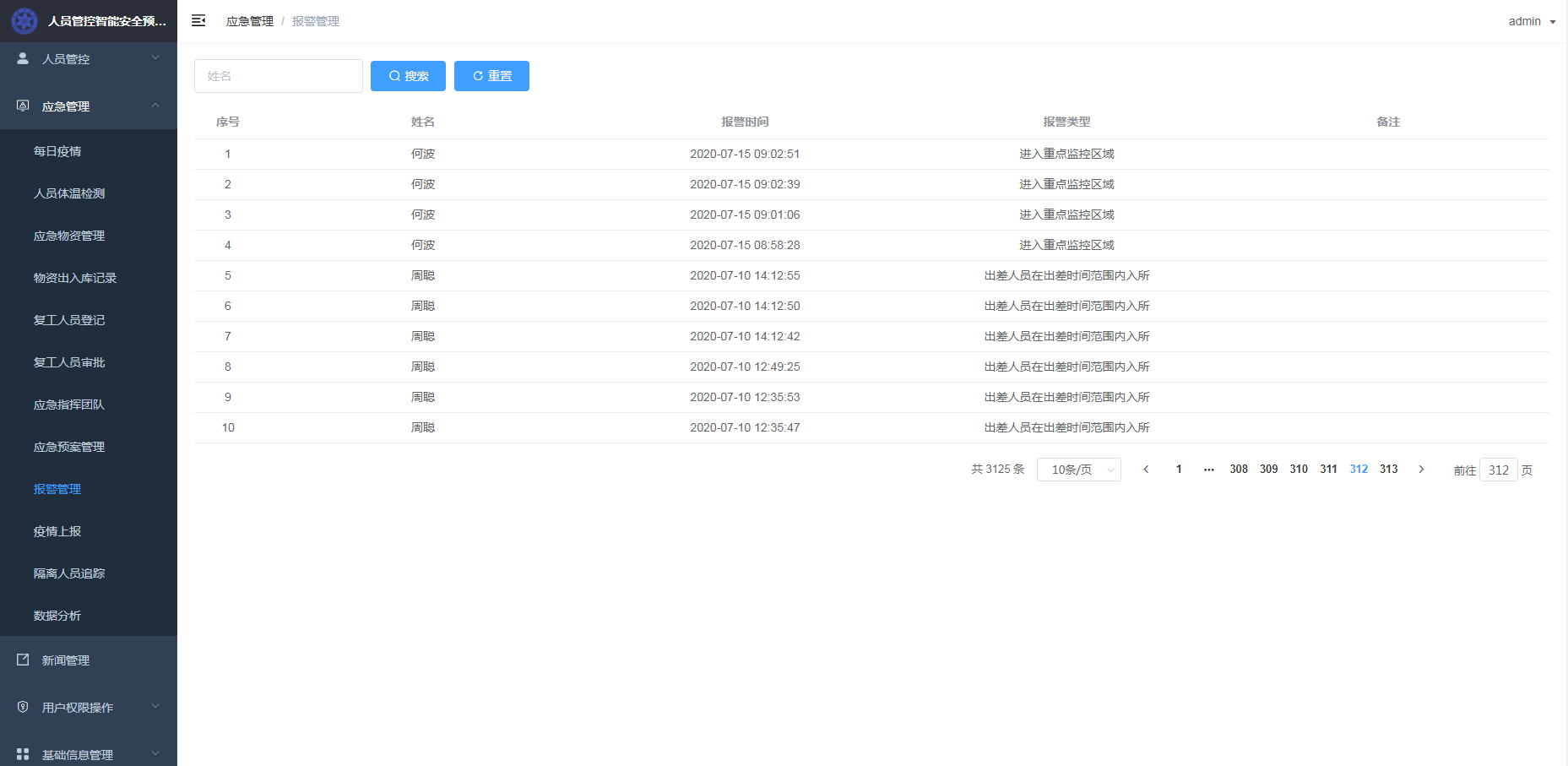
Task: Focus the 姓名 search input field
Action: (278, 76)
